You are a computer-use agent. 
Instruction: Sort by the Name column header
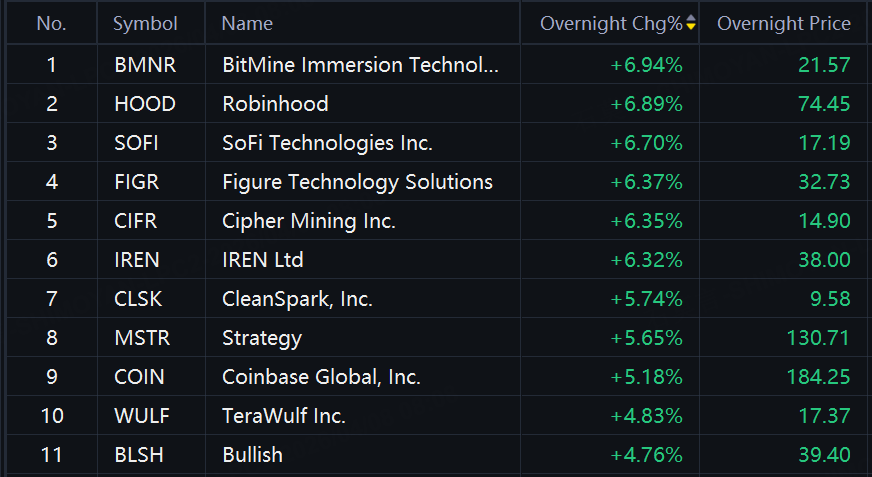tap(247, 23)
